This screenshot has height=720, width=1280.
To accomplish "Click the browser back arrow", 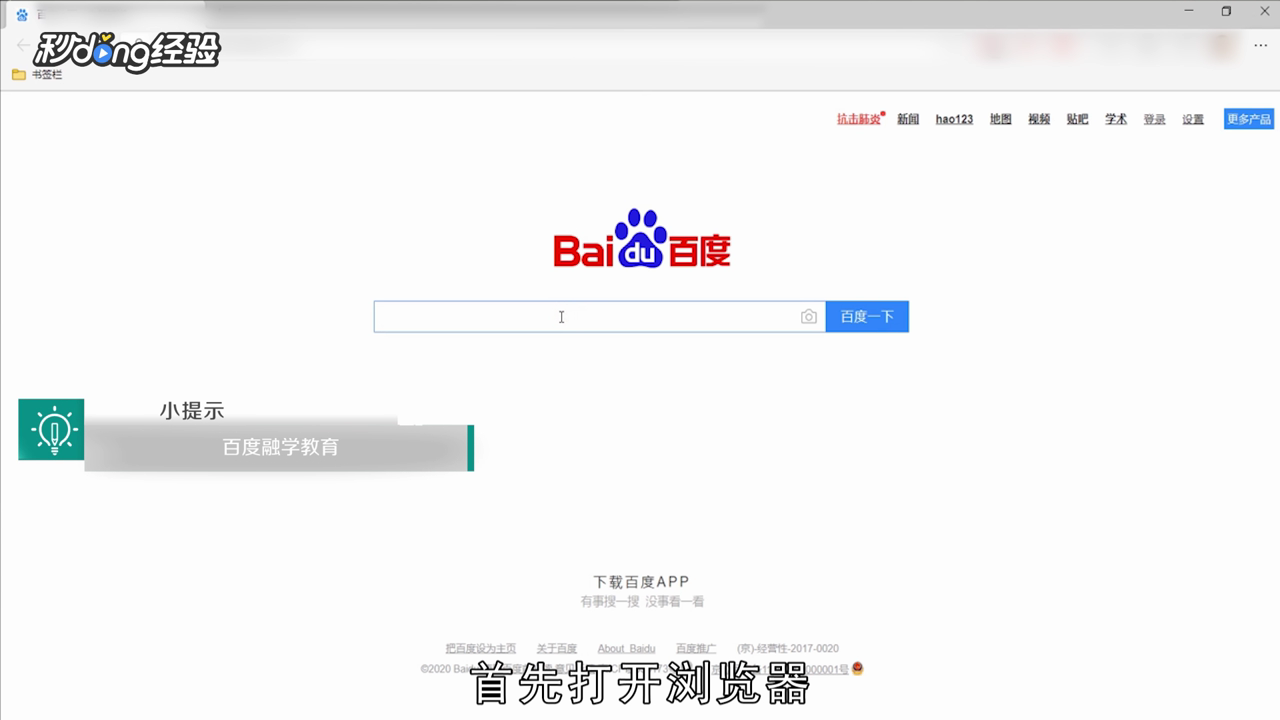I will [x=22, y=45].
